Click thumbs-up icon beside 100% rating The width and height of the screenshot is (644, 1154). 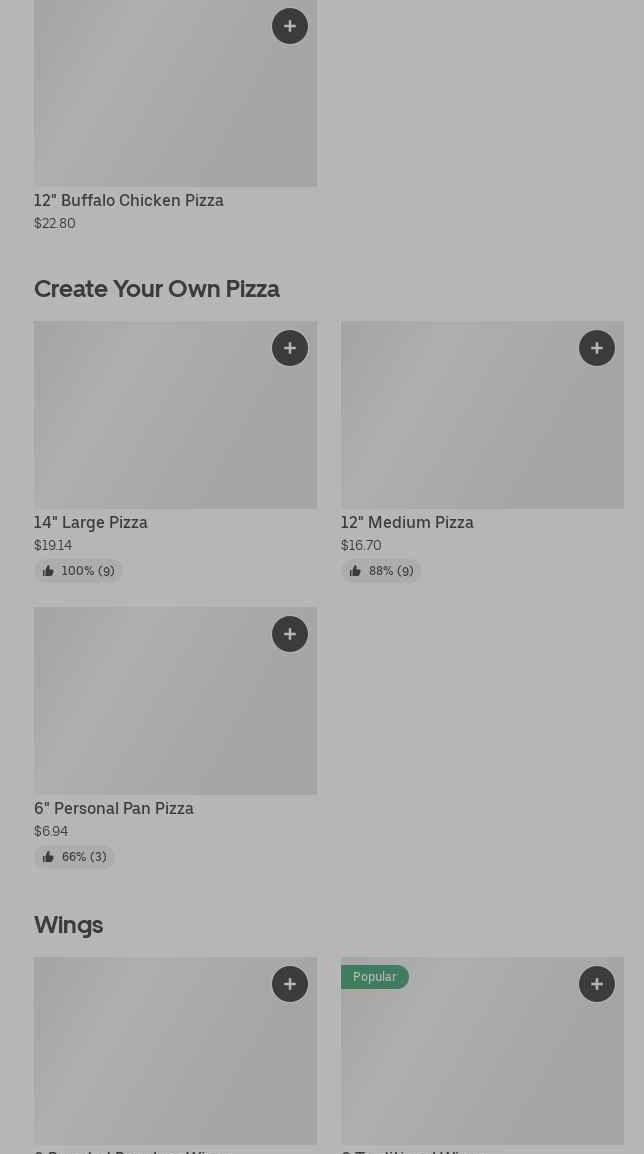(x=48, y=571)
